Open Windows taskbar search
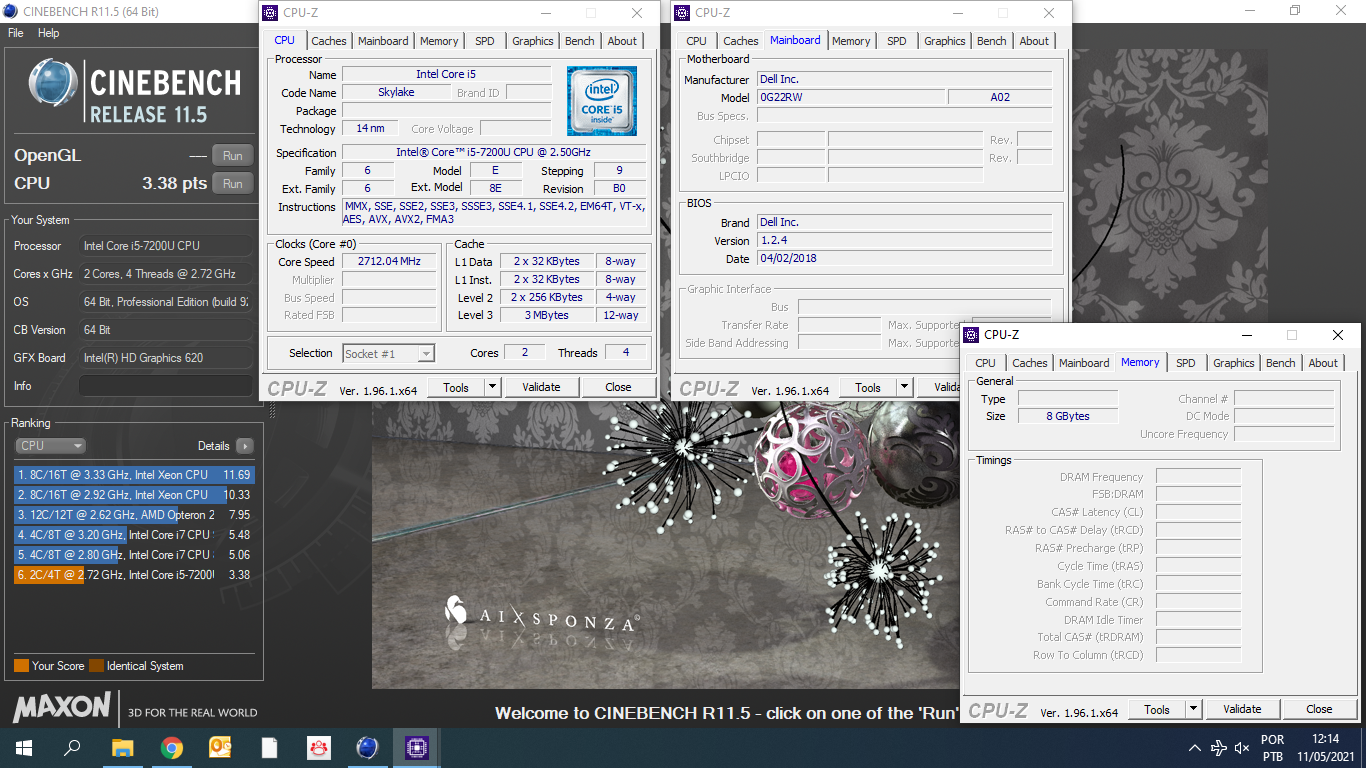This screenshot has height=768, width=1366. coord(72,747)
